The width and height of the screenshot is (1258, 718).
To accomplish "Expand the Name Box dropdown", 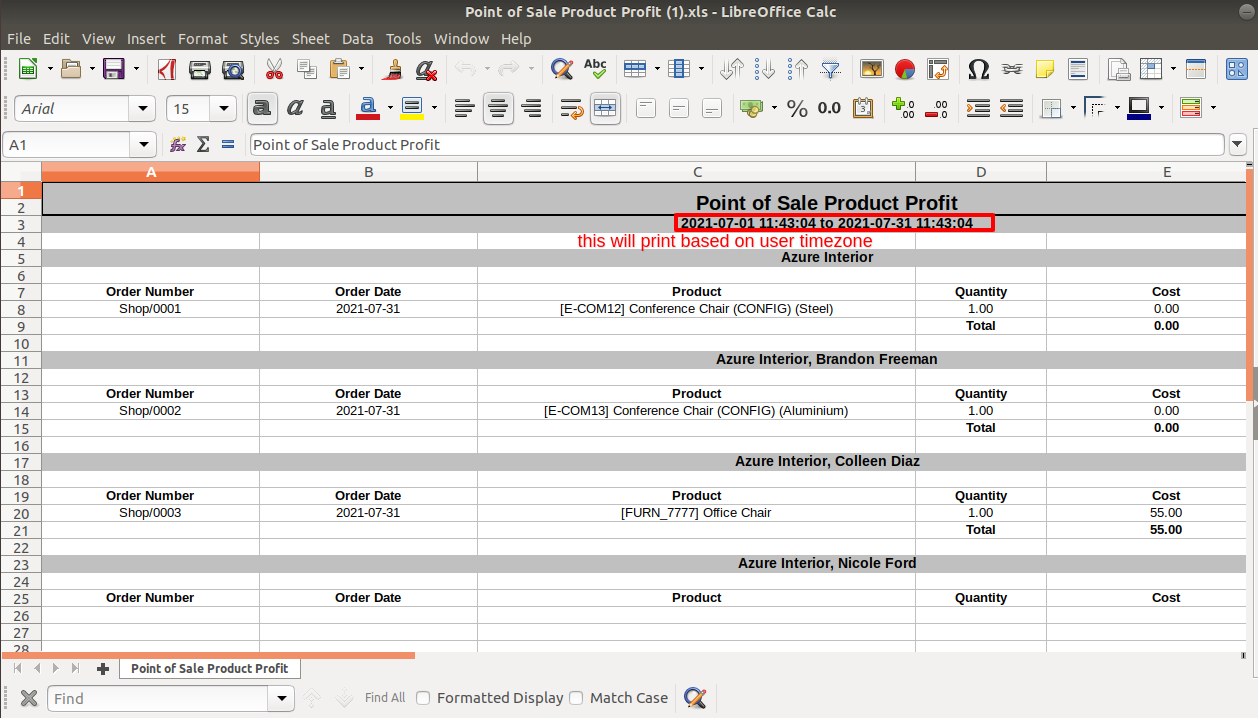I will (x=144, y=144).
